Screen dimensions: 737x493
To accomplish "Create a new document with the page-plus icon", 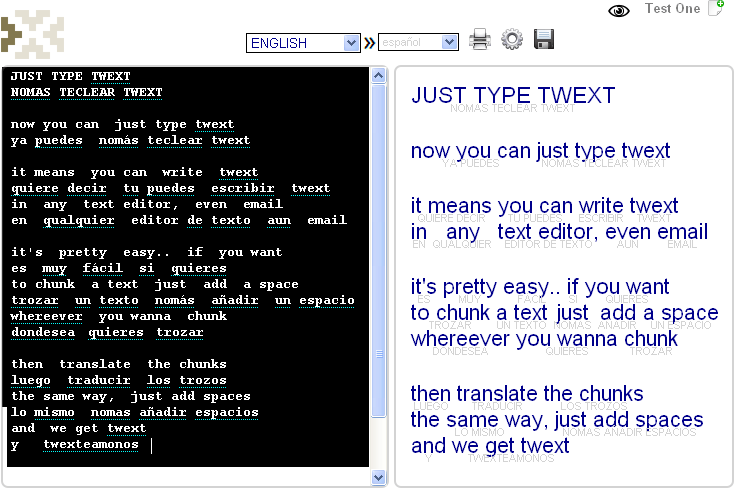I will click(715, 9).
